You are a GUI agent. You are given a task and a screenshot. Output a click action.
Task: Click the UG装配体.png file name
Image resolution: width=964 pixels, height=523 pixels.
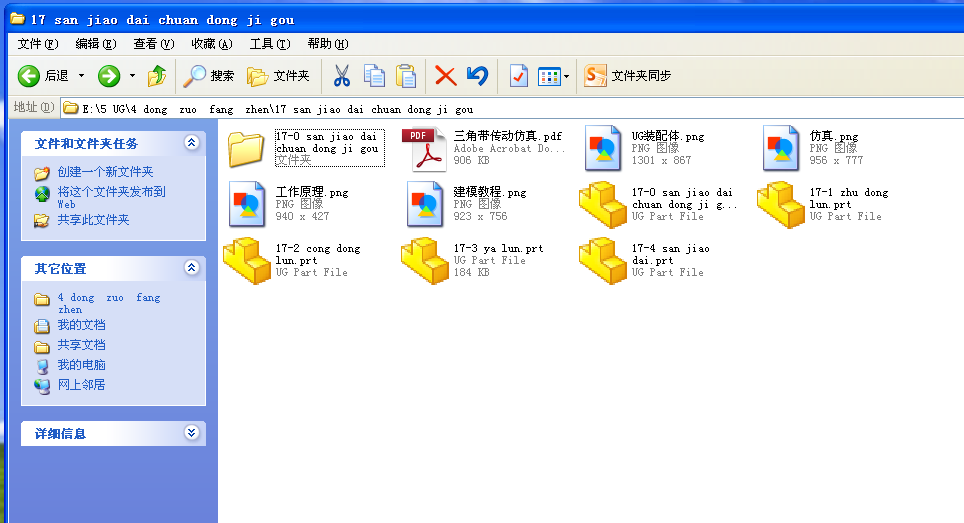pyautogui.click(x=668, y=136)
